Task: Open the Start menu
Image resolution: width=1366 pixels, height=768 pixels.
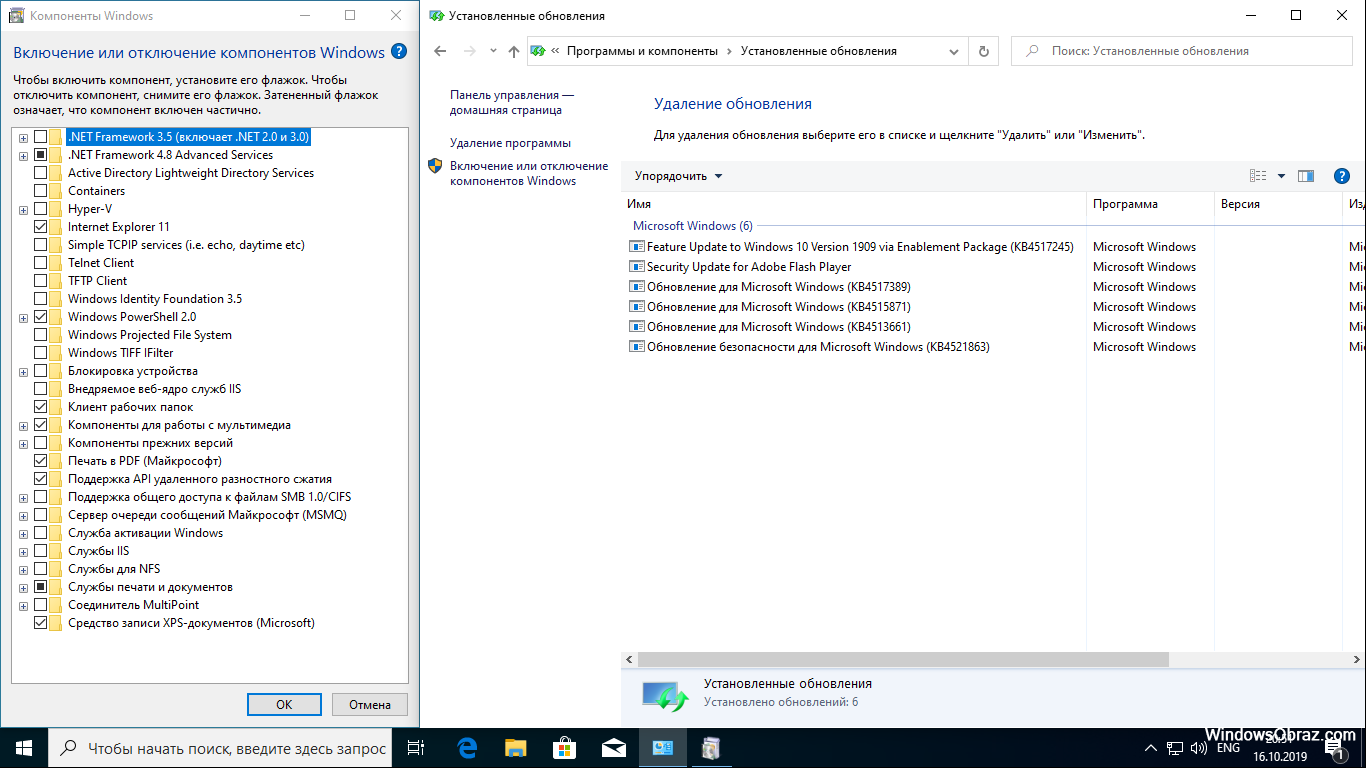Action: 24,748
